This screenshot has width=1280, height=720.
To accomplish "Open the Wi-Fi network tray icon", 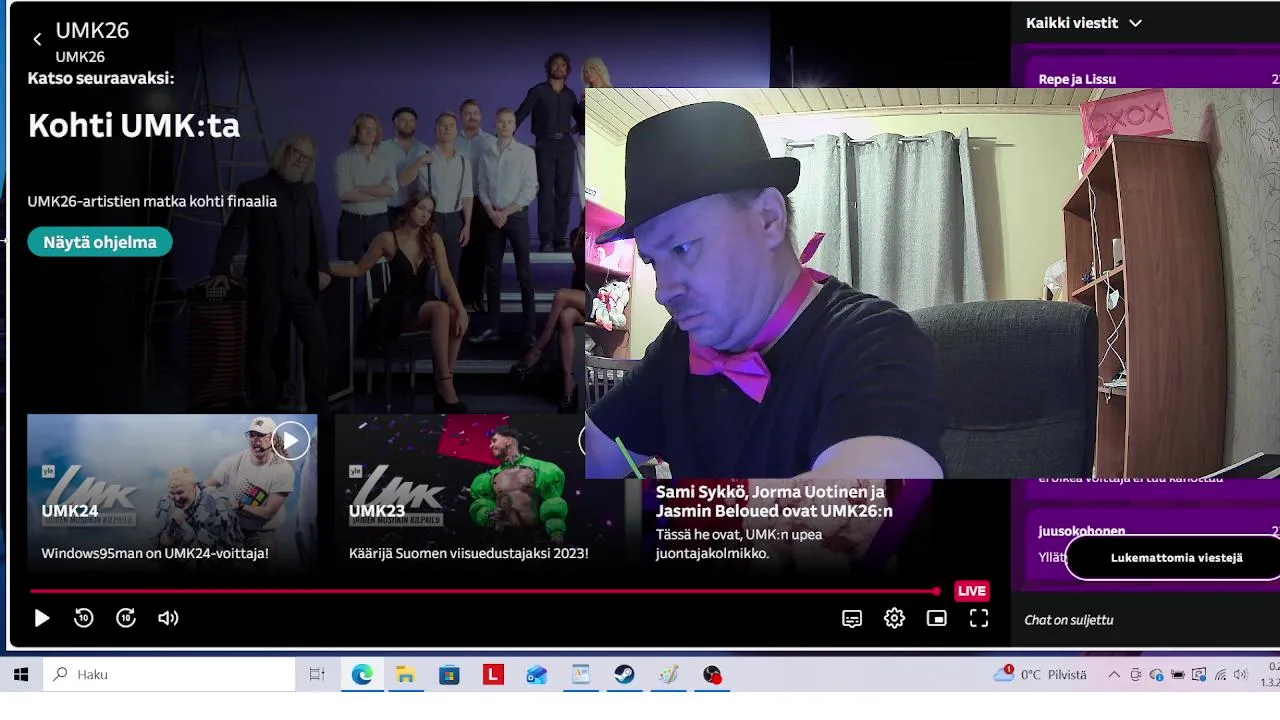I will click(x=1220, y=675).
